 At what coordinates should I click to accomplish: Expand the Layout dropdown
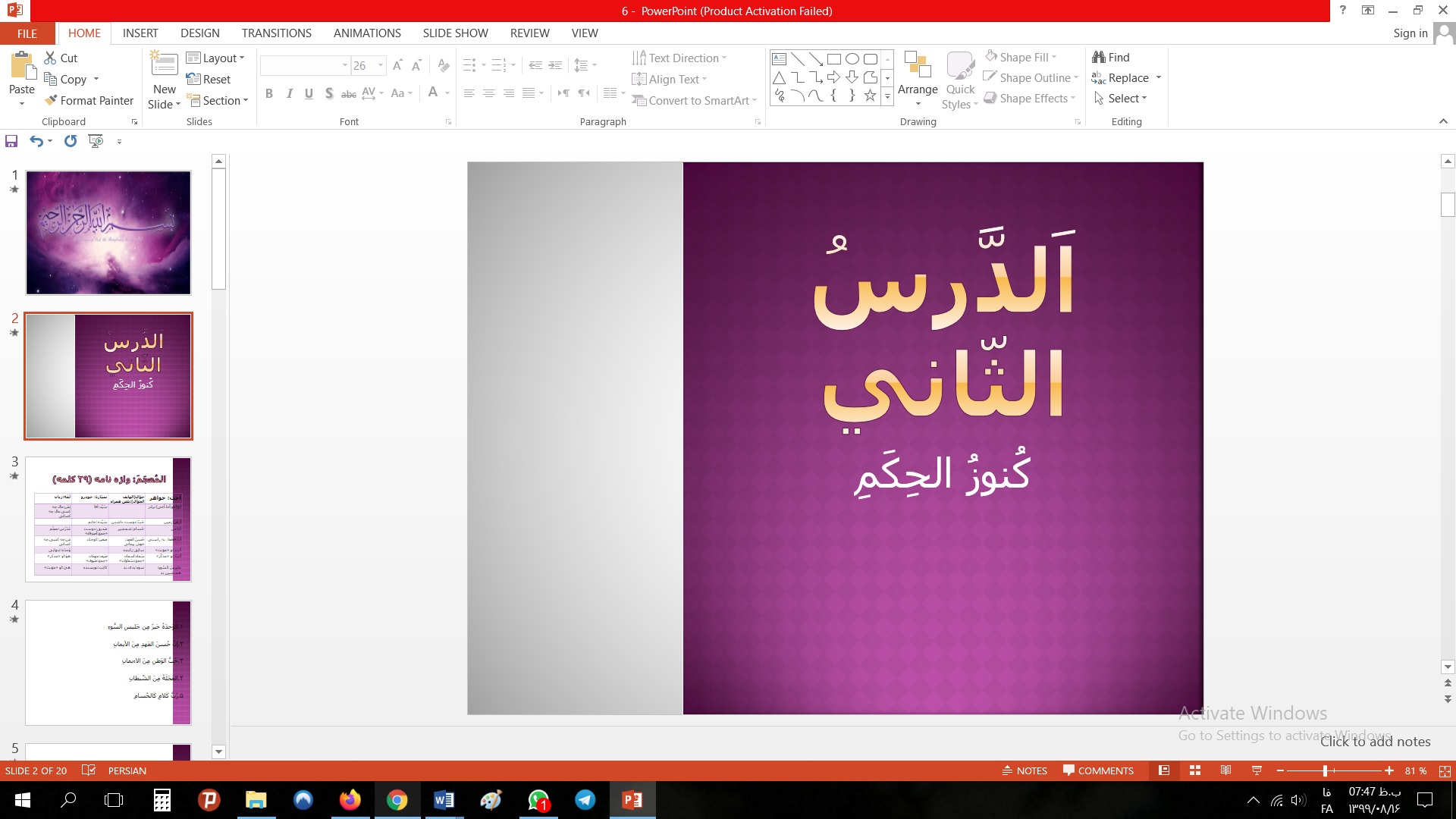coord(216,58)
